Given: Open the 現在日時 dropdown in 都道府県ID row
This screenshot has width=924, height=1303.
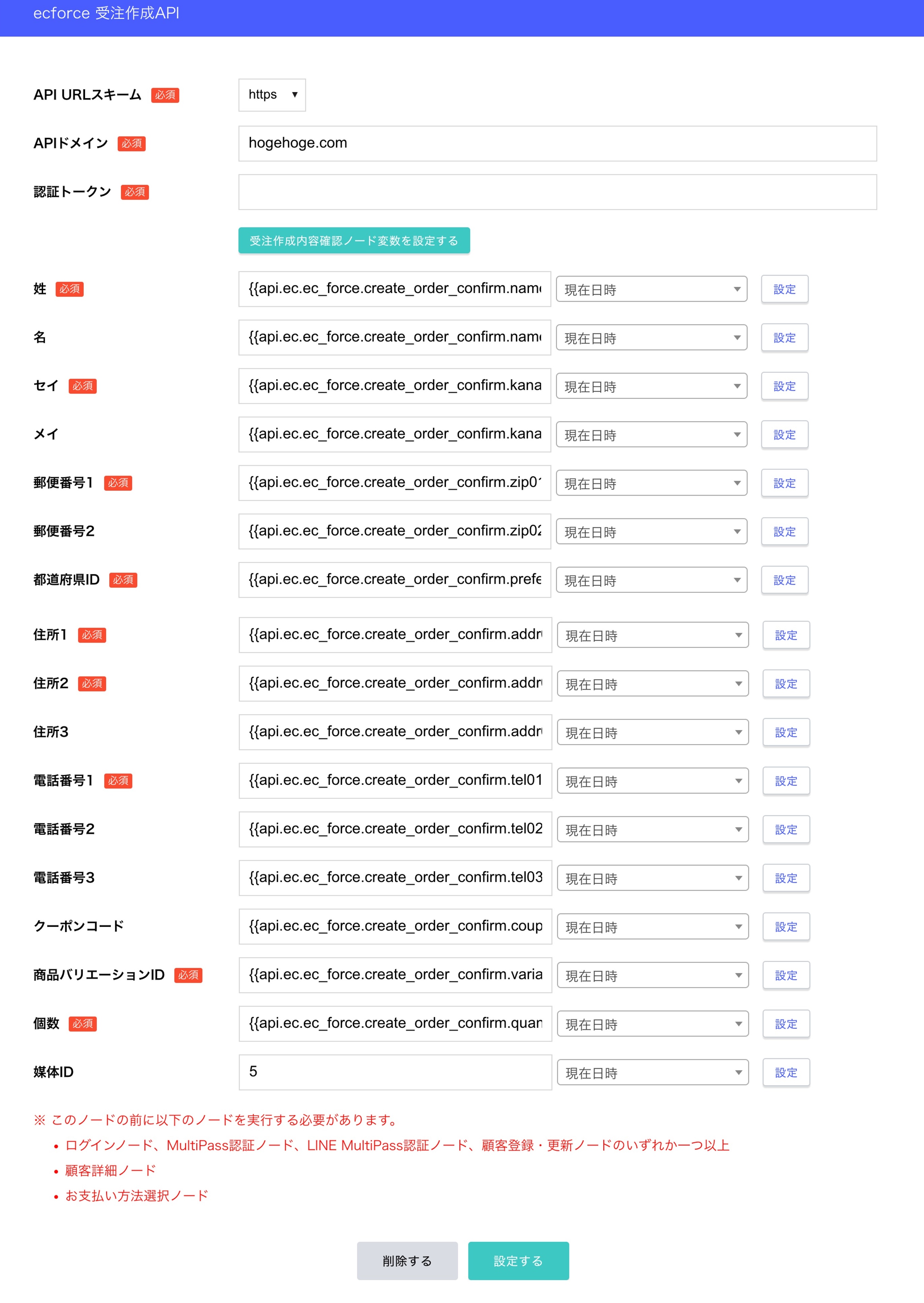Looking at the screenshot, I should 651,580.
